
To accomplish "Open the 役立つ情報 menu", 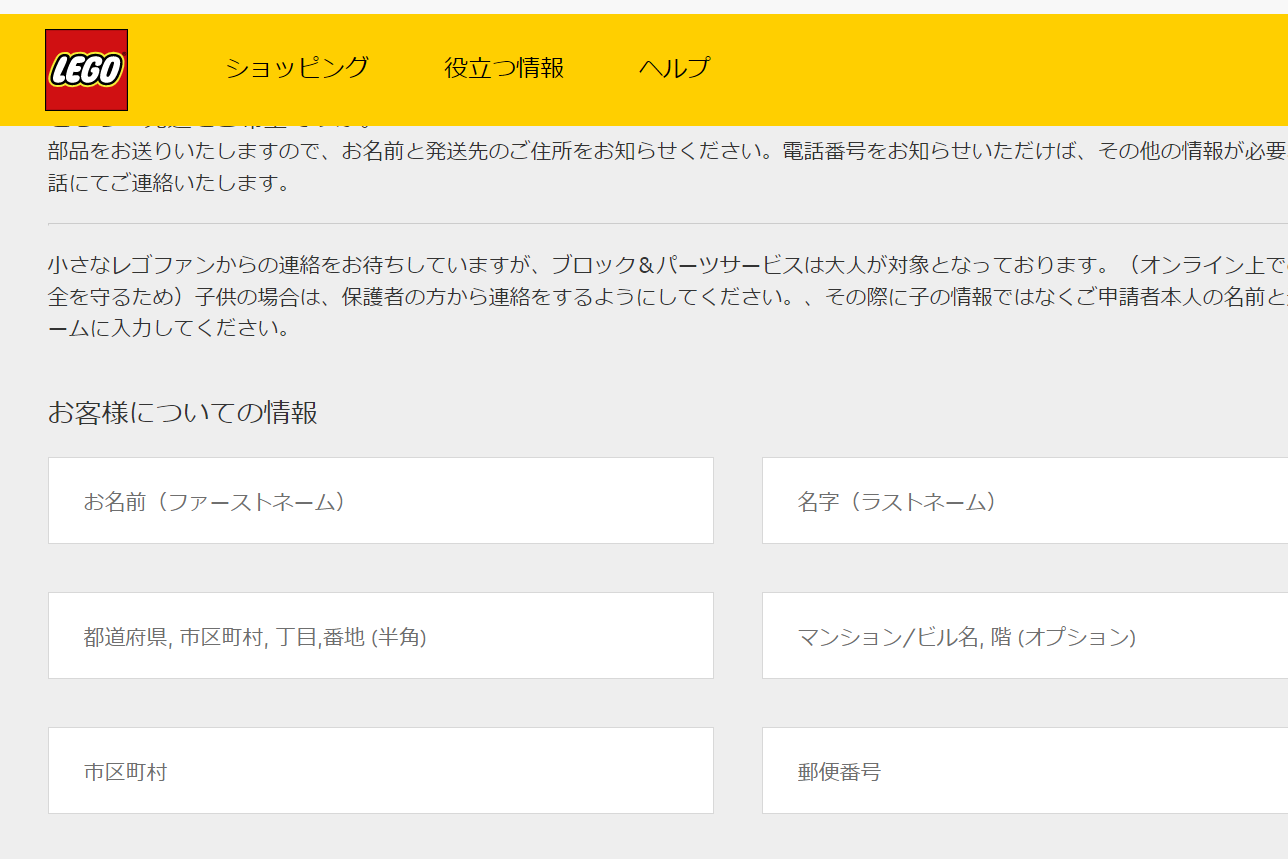I will coord(504,68).
